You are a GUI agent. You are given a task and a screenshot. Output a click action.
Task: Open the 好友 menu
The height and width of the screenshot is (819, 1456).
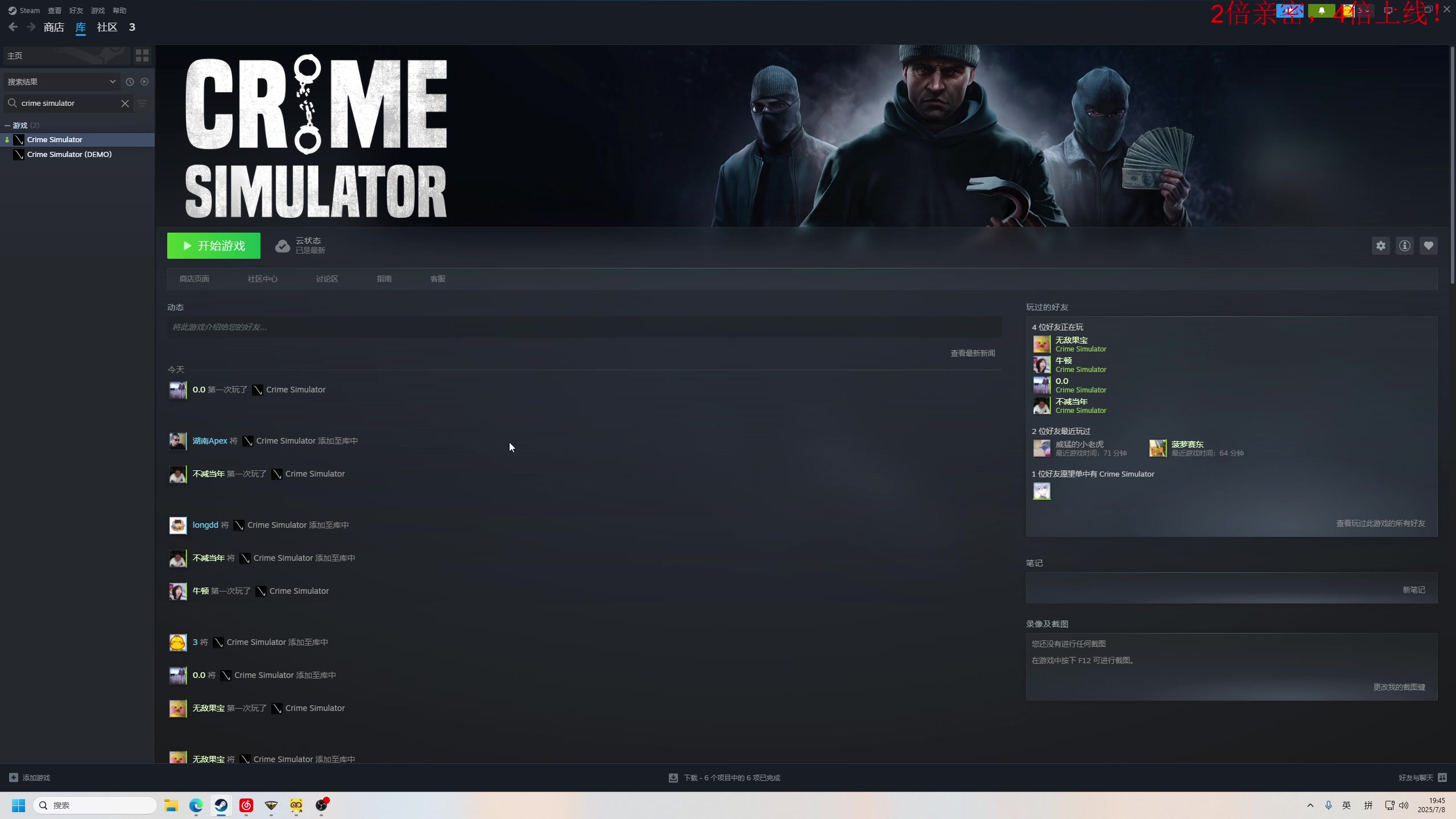point(76,10)
